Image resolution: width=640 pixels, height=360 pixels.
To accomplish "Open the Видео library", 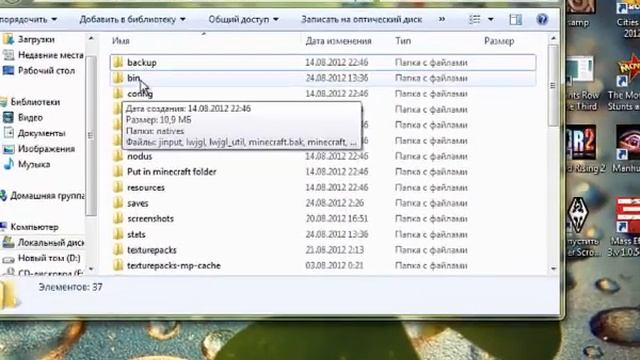I will click(30, 118).
